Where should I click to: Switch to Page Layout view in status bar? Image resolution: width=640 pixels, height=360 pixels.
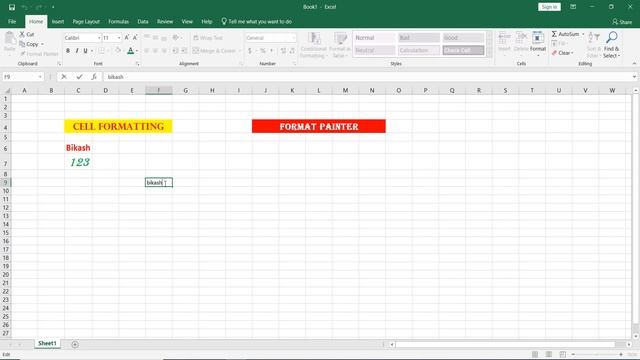549,354
